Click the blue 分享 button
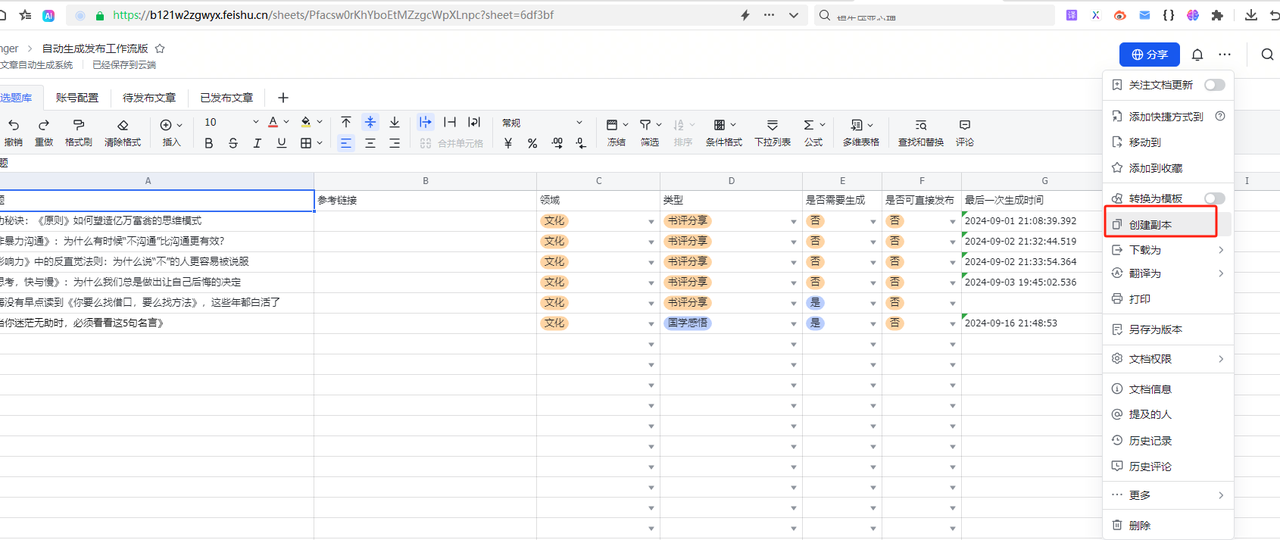This screenshot has height=540, width=1280. click(1149, 55)
